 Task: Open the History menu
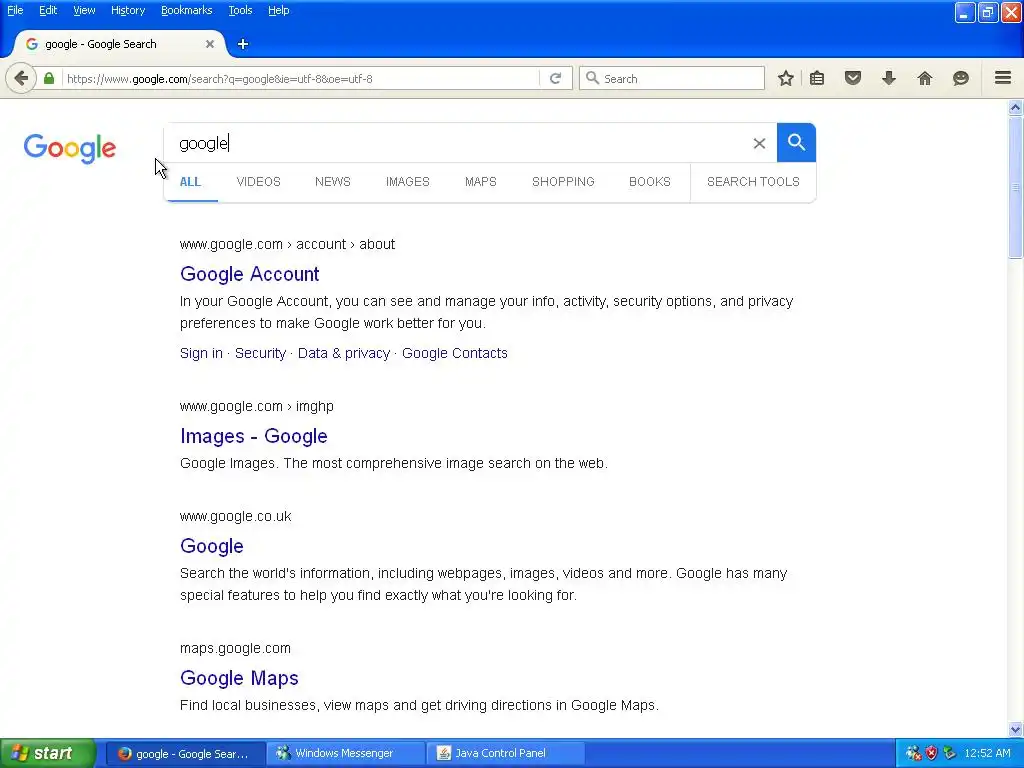click(x=128, y=10)
